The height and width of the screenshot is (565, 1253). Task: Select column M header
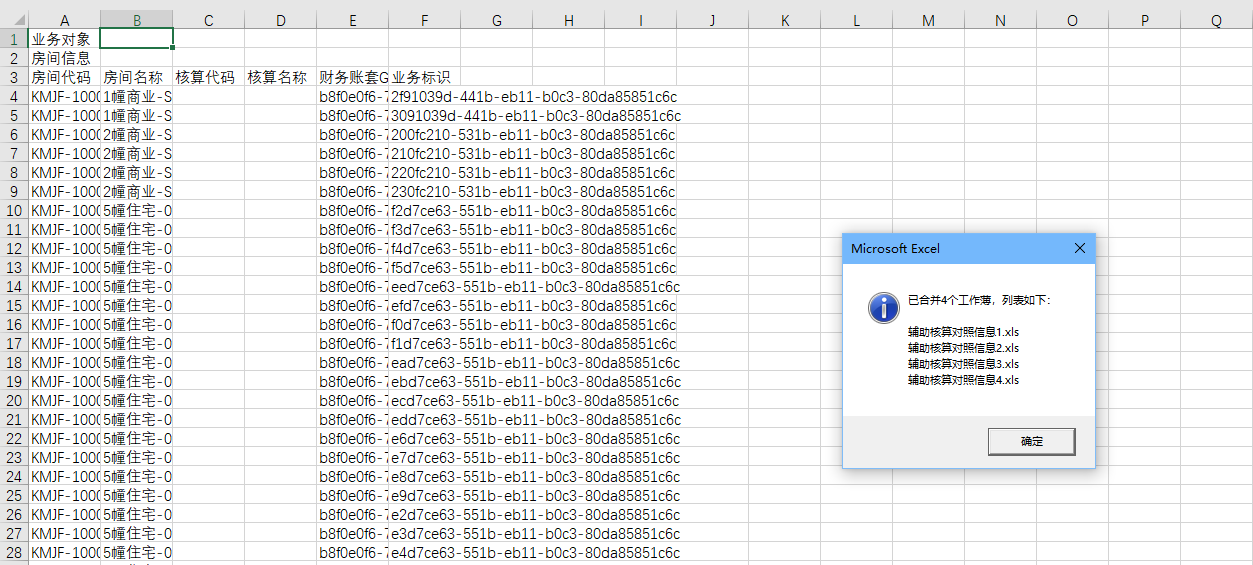(929, 20)
